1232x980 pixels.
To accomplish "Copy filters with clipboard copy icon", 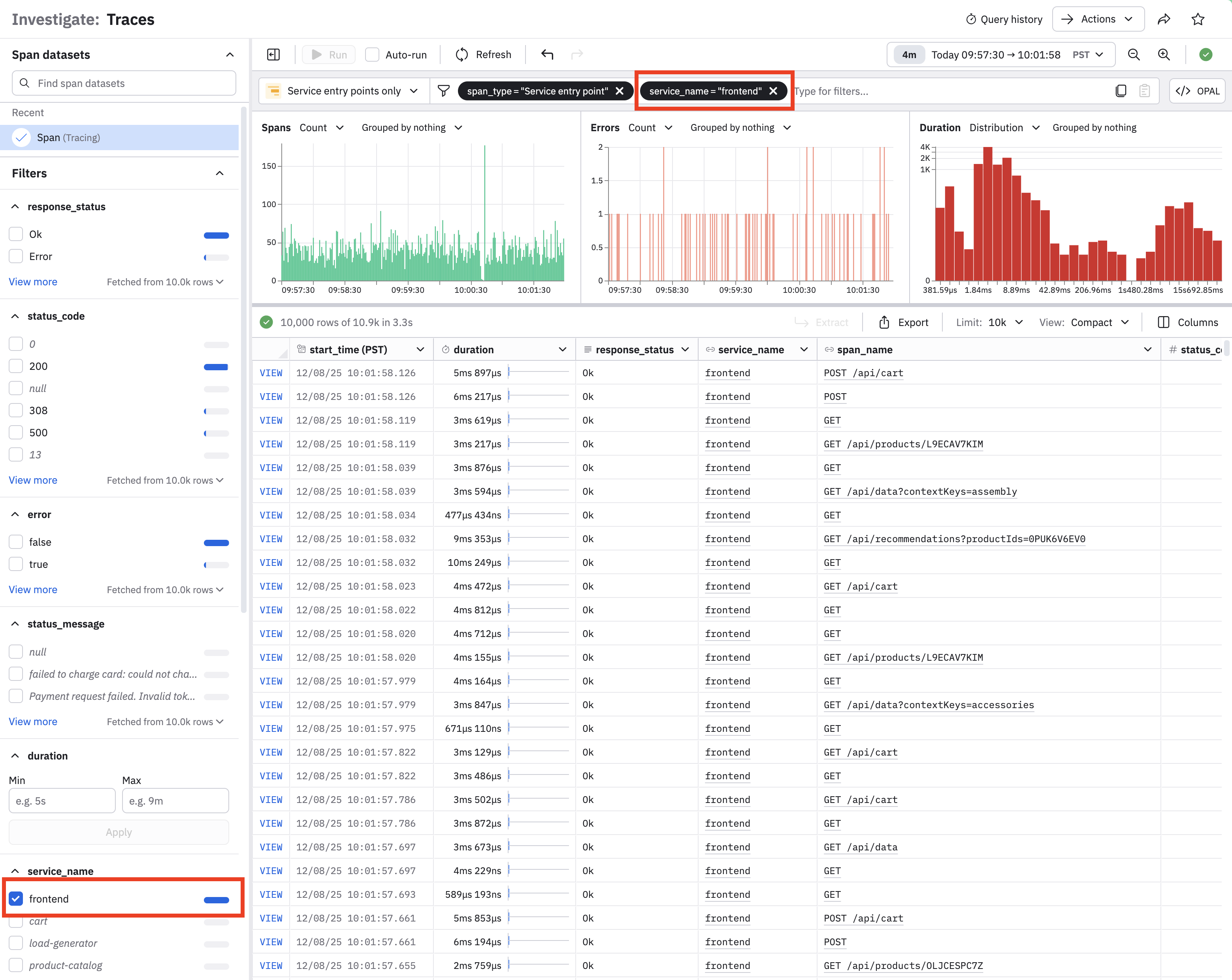I will [1121, 91].
